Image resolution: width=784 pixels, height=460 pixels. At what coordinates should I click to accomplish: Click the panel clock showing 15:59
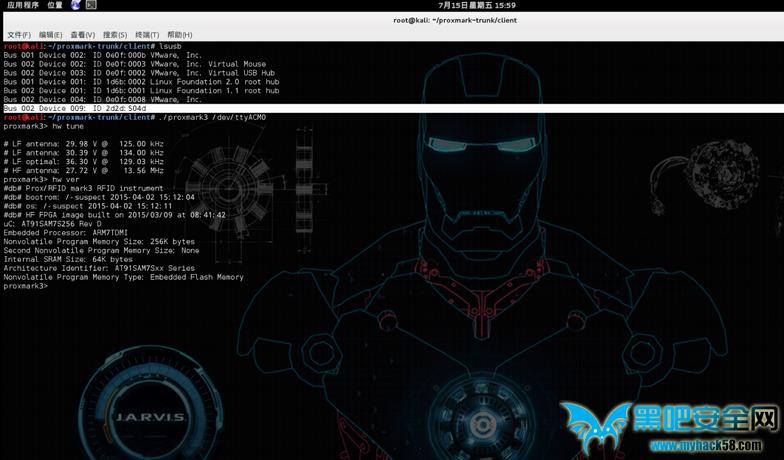(476, 5)
